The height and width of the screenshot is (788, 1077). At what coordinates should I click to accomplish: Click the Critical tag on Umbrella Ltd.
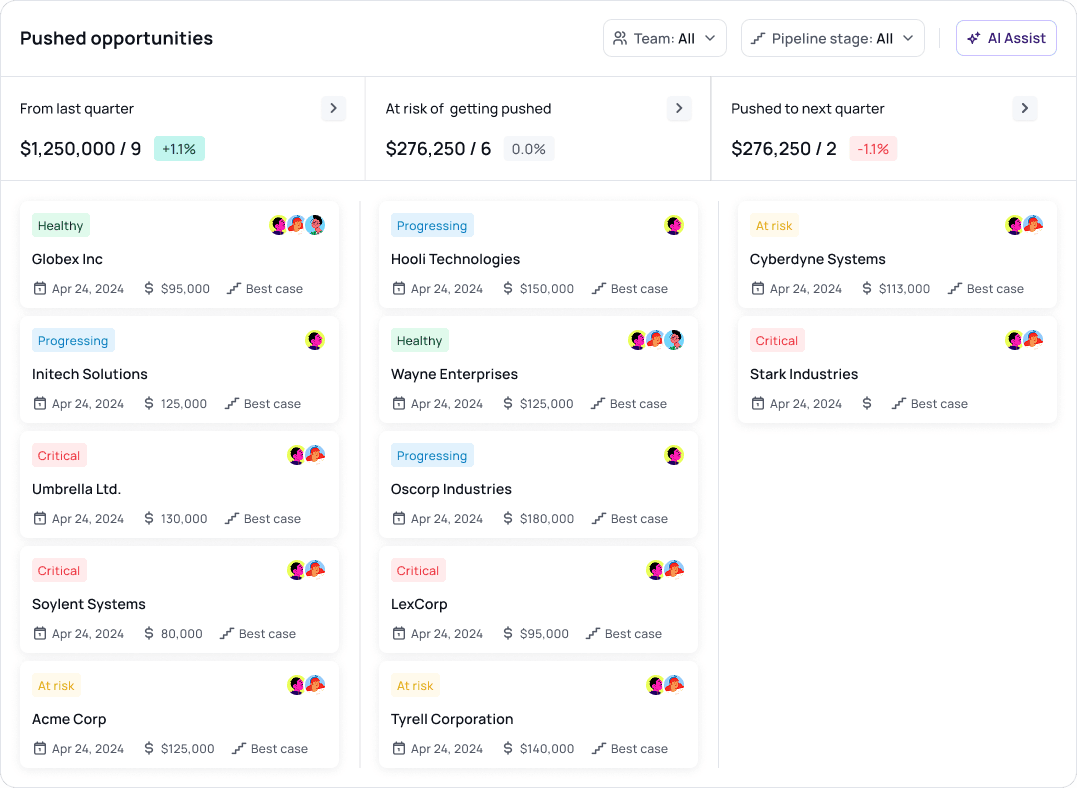[59, 456]
